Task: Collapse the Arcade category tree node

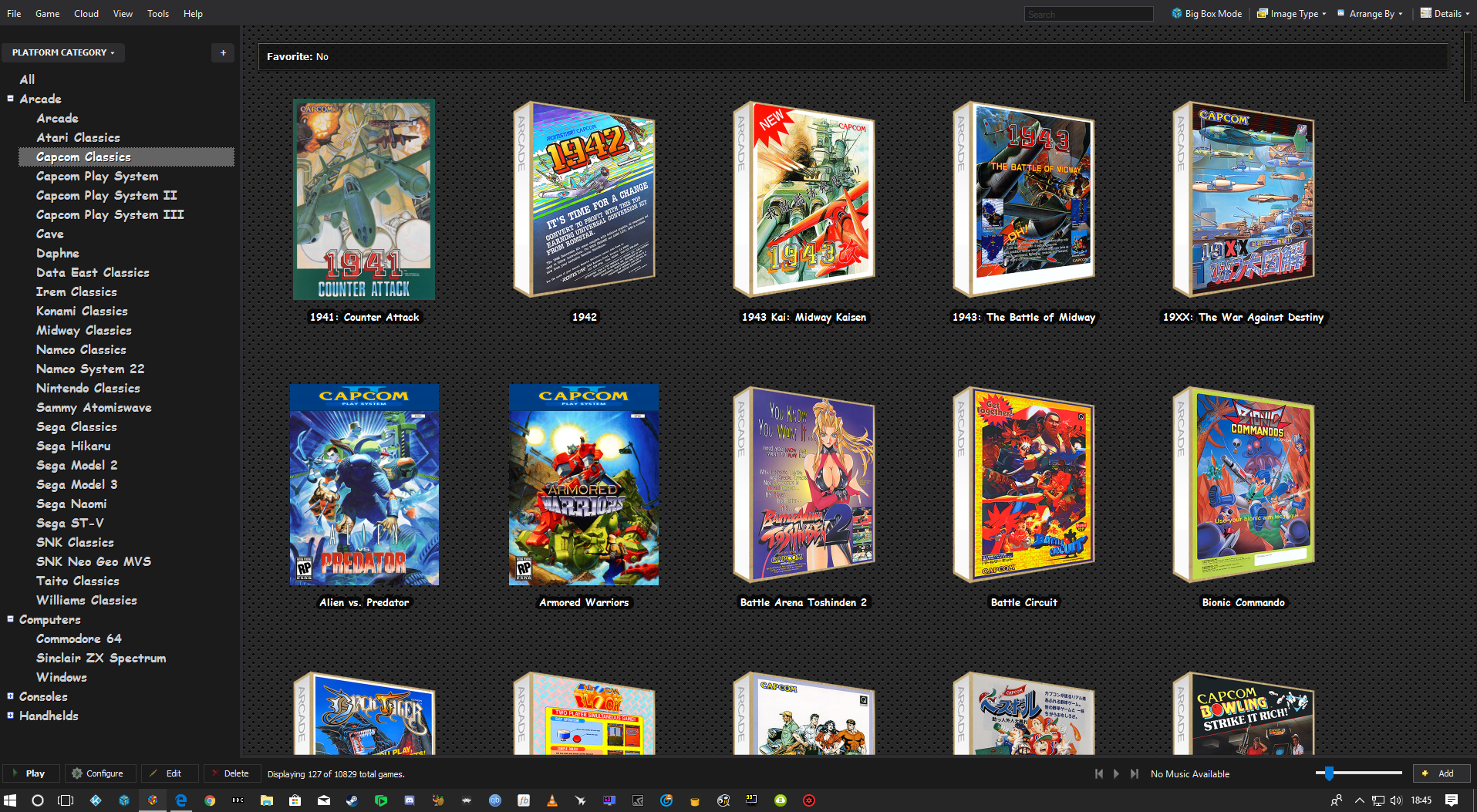Action: tap(10, 98)
